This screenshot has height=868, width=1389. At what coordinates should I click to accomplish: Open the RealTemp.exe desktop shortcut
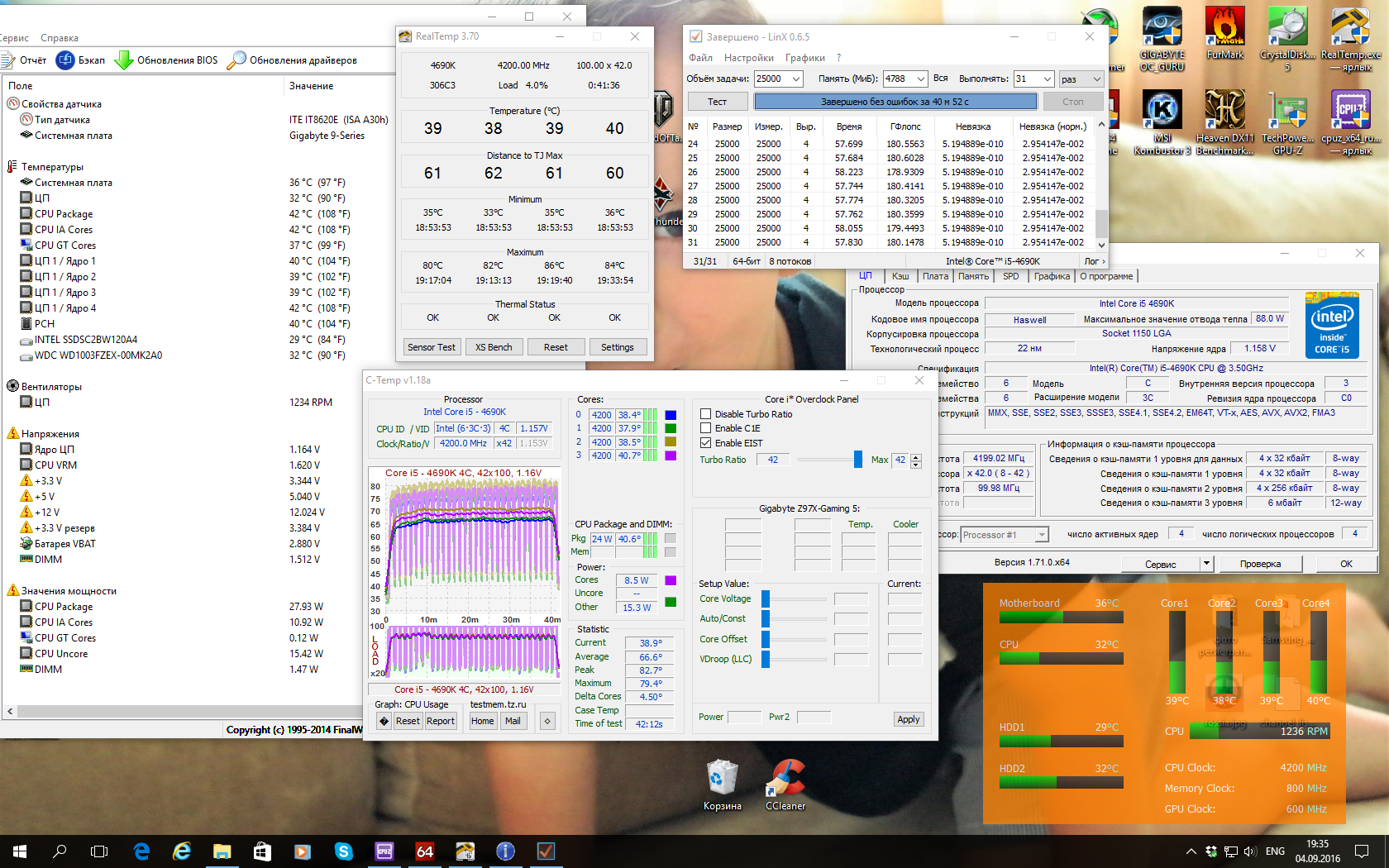coord(1350,39)
